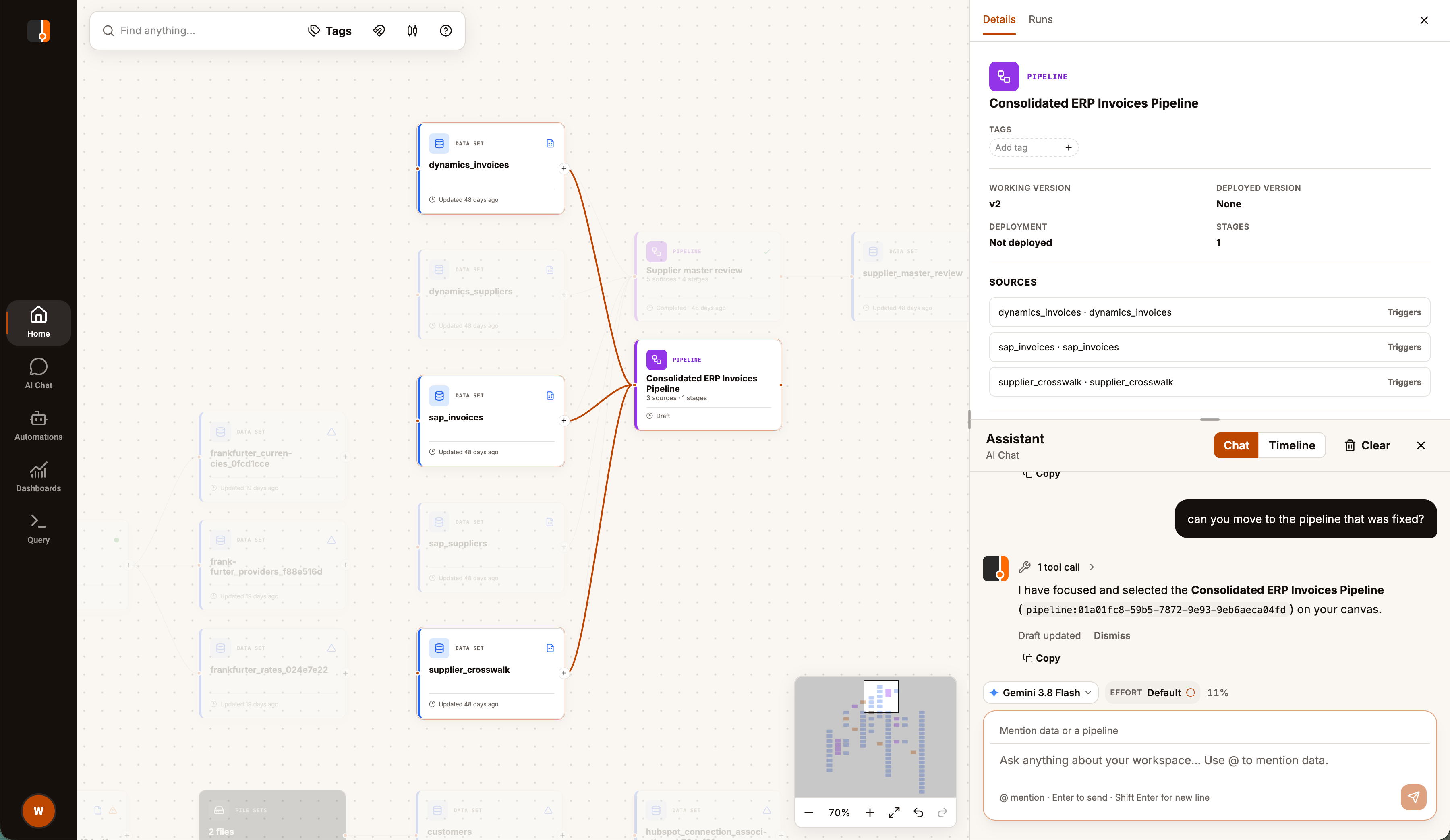
Task: Expand the 1 tool call details
Action: tap(1057, 567)
